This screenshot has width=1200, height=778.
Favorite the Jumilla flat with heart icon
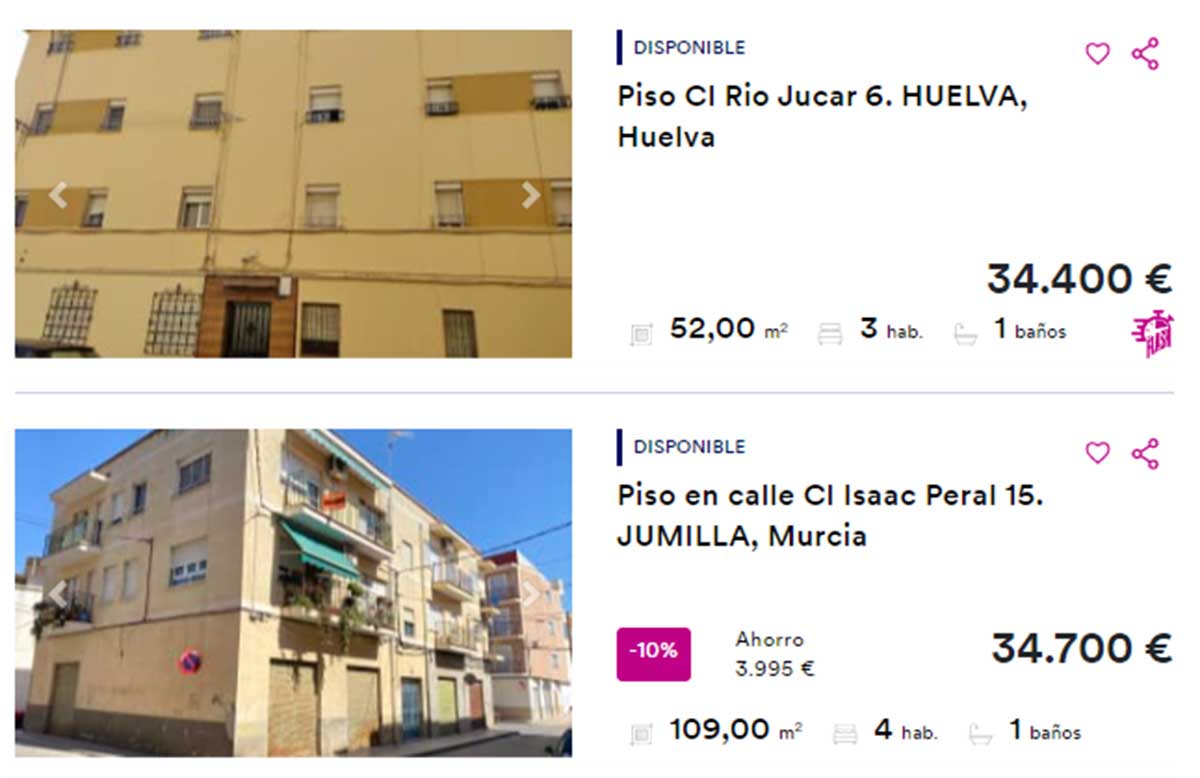point(1098,453)
